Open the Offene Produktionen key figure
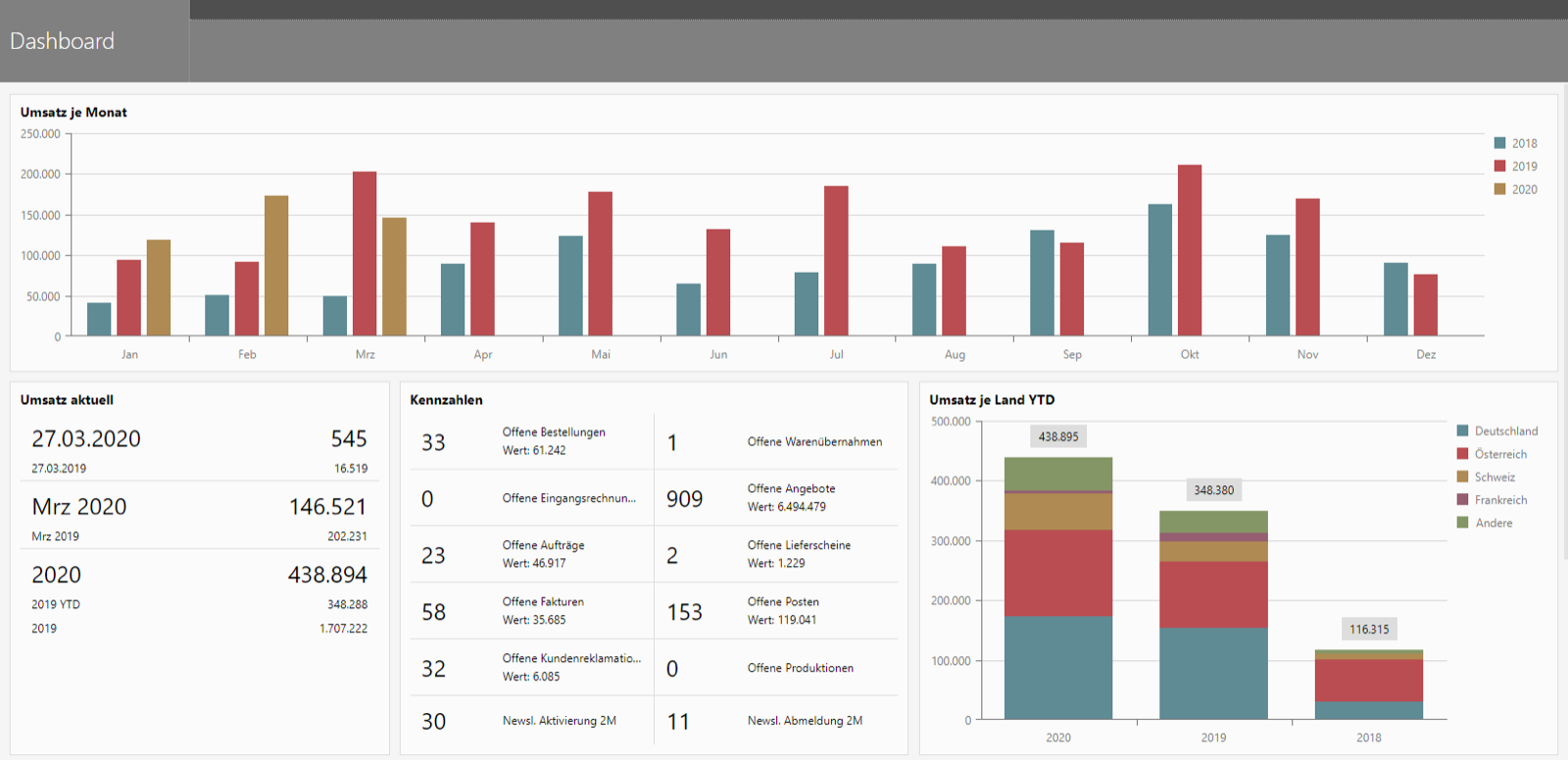This screenshot has height=760, width=1568. 777,668
